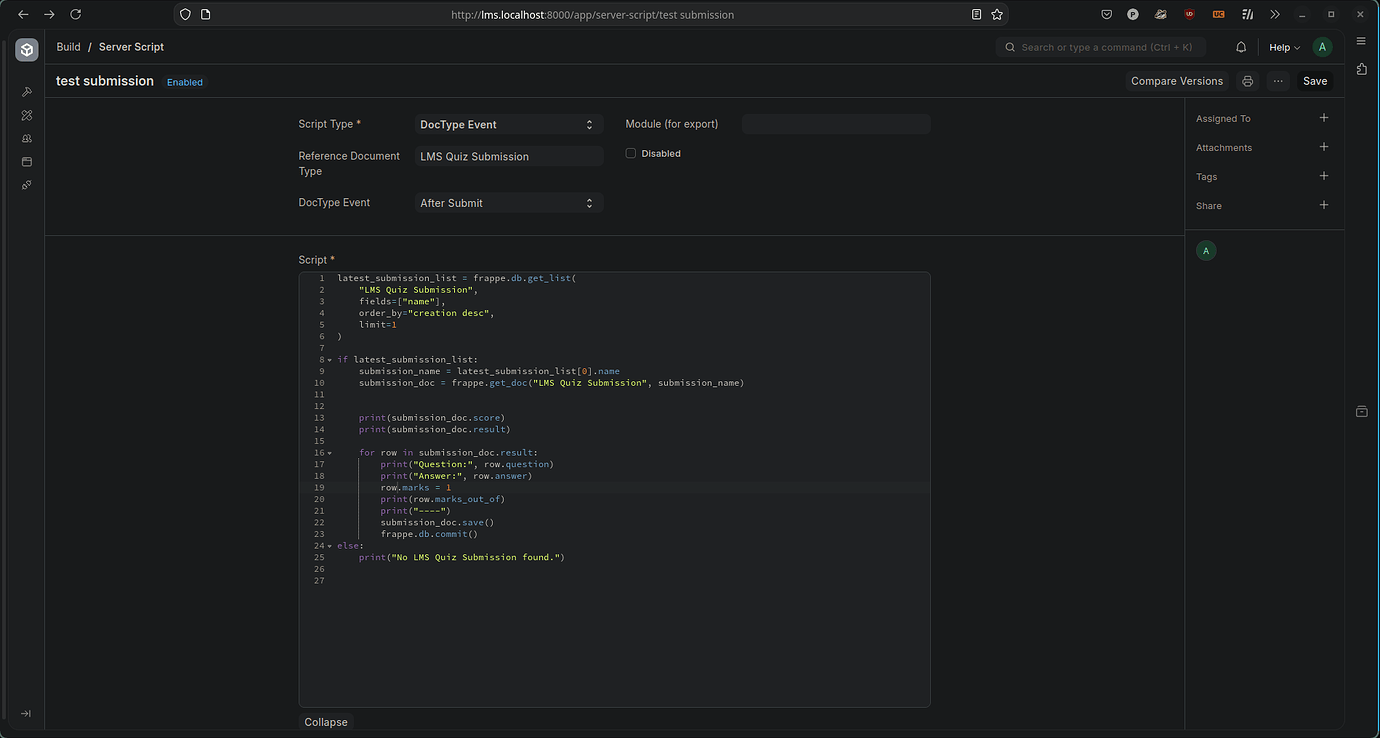Go to the Build breadcrumb
The width and height of the screenshot is (1380, 738).
(x=68, y=47)
